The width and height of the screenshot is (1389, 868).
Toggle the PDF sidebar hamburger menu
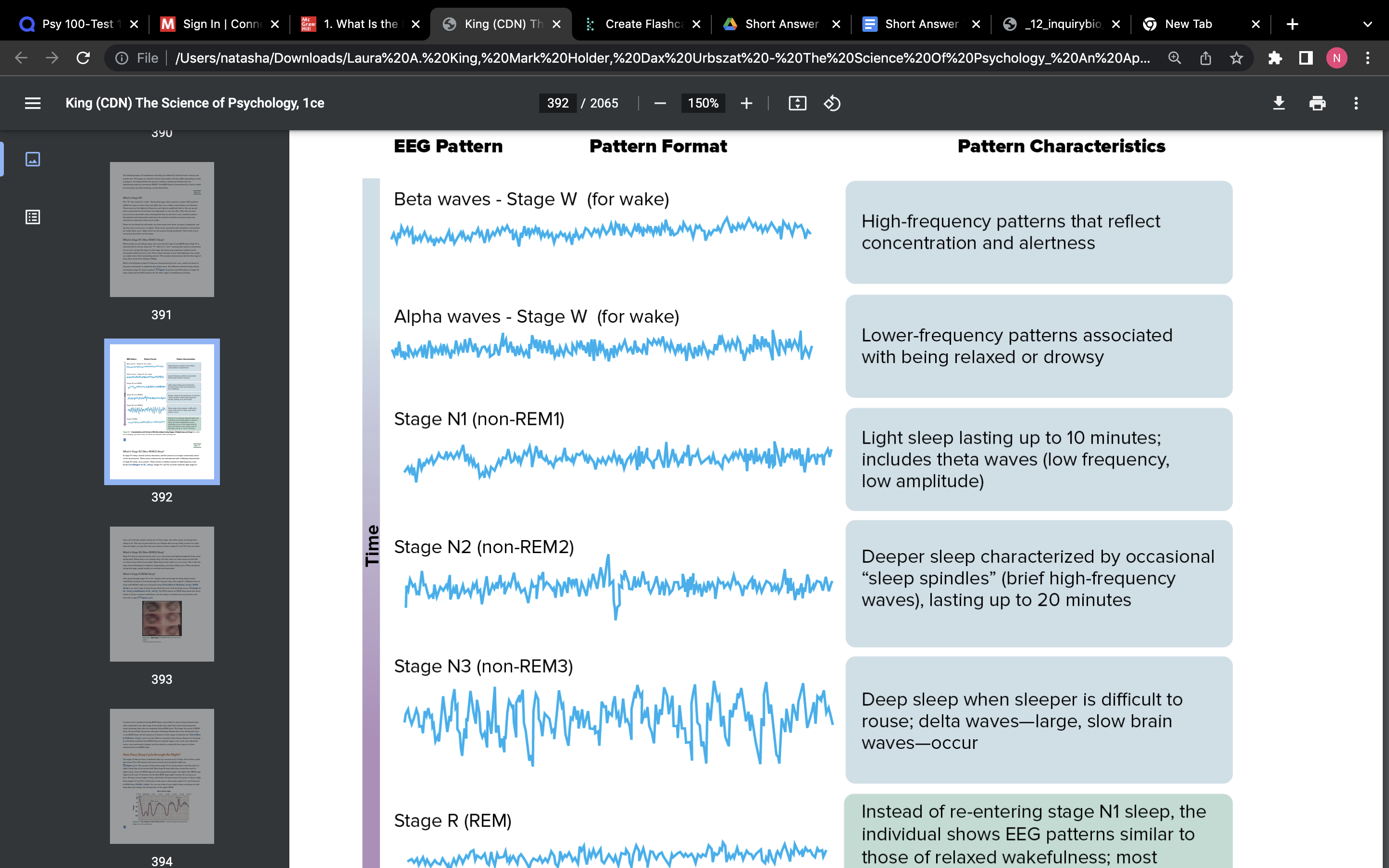(x=33, y=103)
